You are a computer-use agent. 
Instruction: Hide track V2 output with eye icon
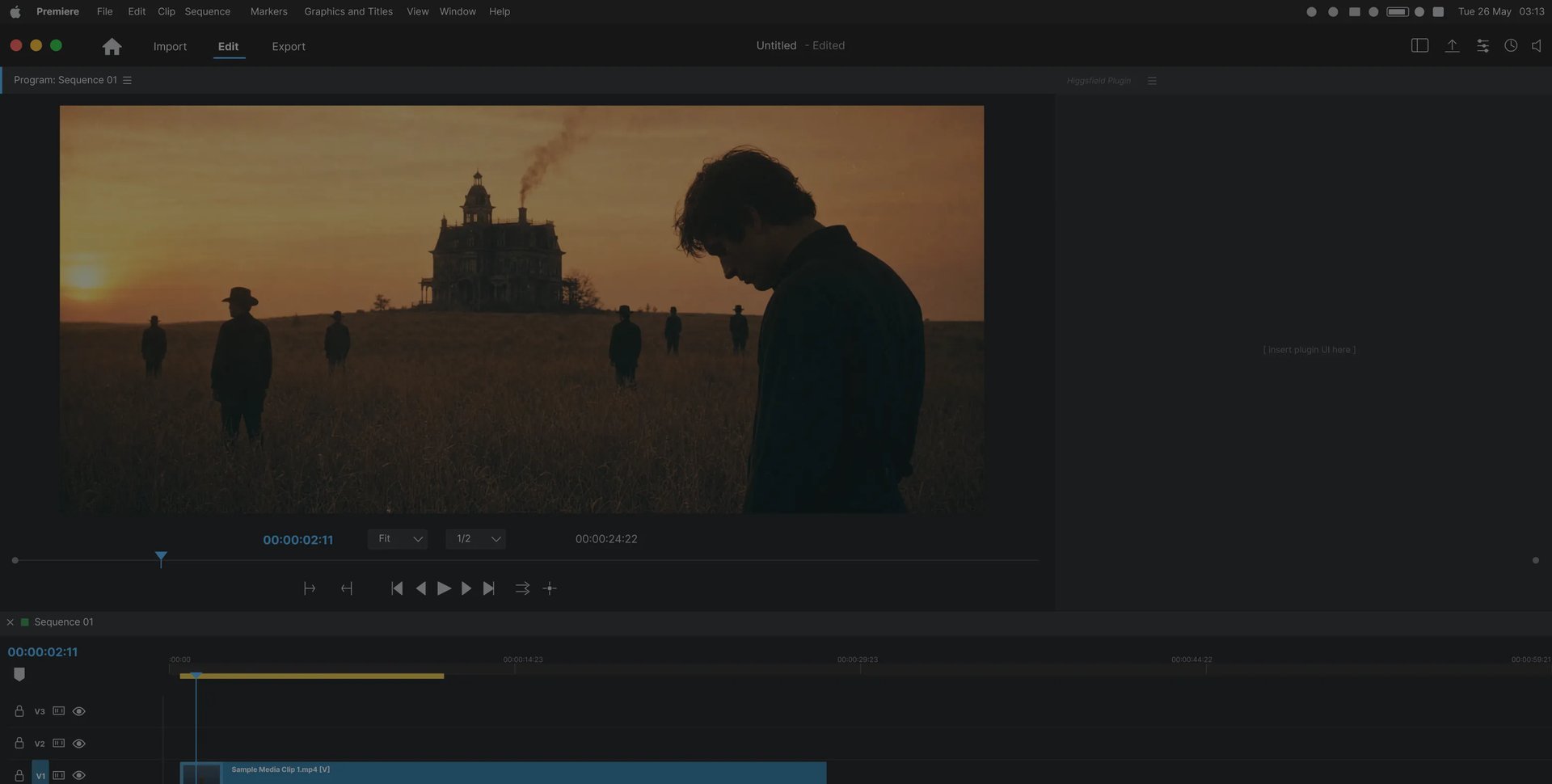tap(78, 744)
